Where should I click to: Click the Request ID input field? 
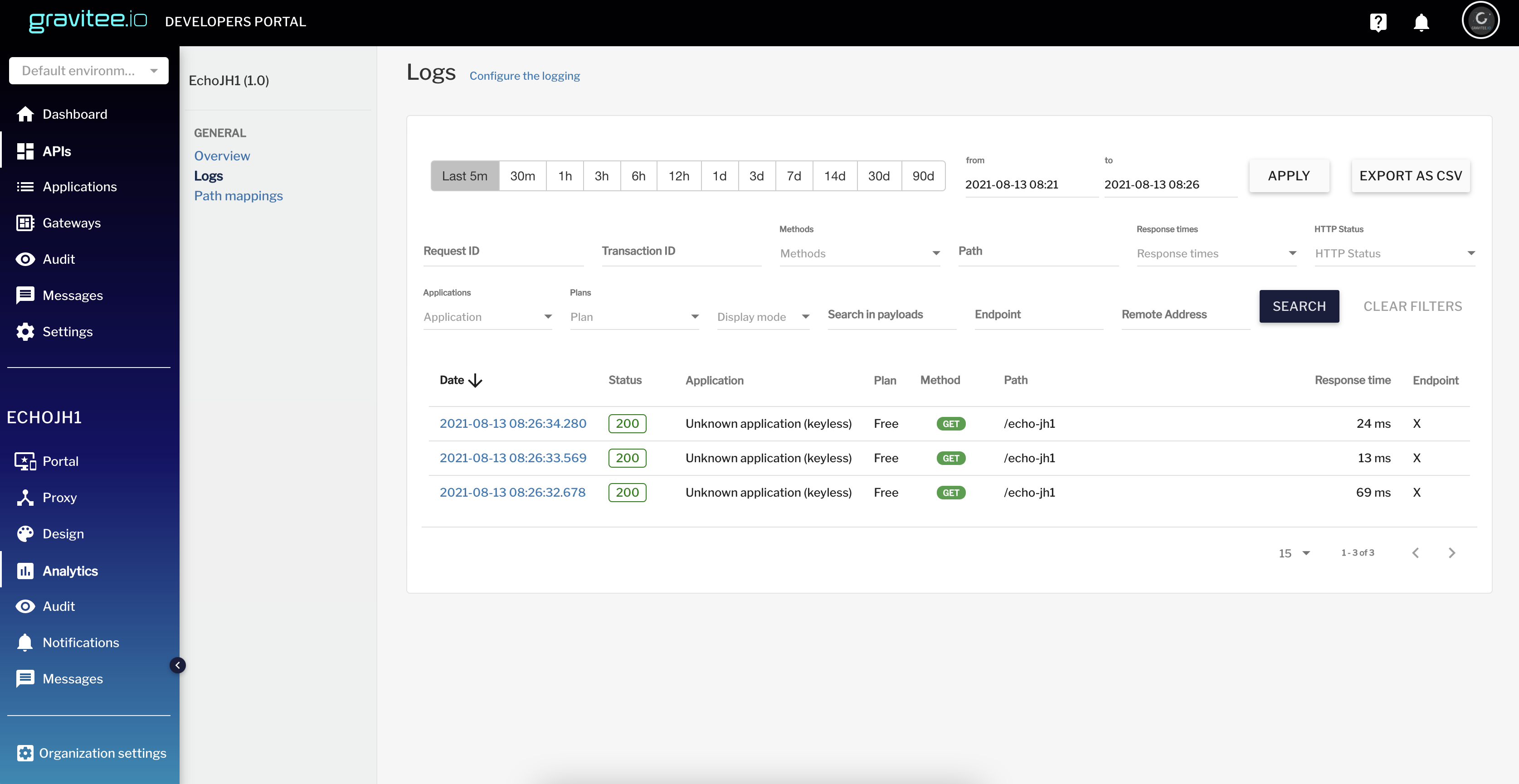pos(502,251)
